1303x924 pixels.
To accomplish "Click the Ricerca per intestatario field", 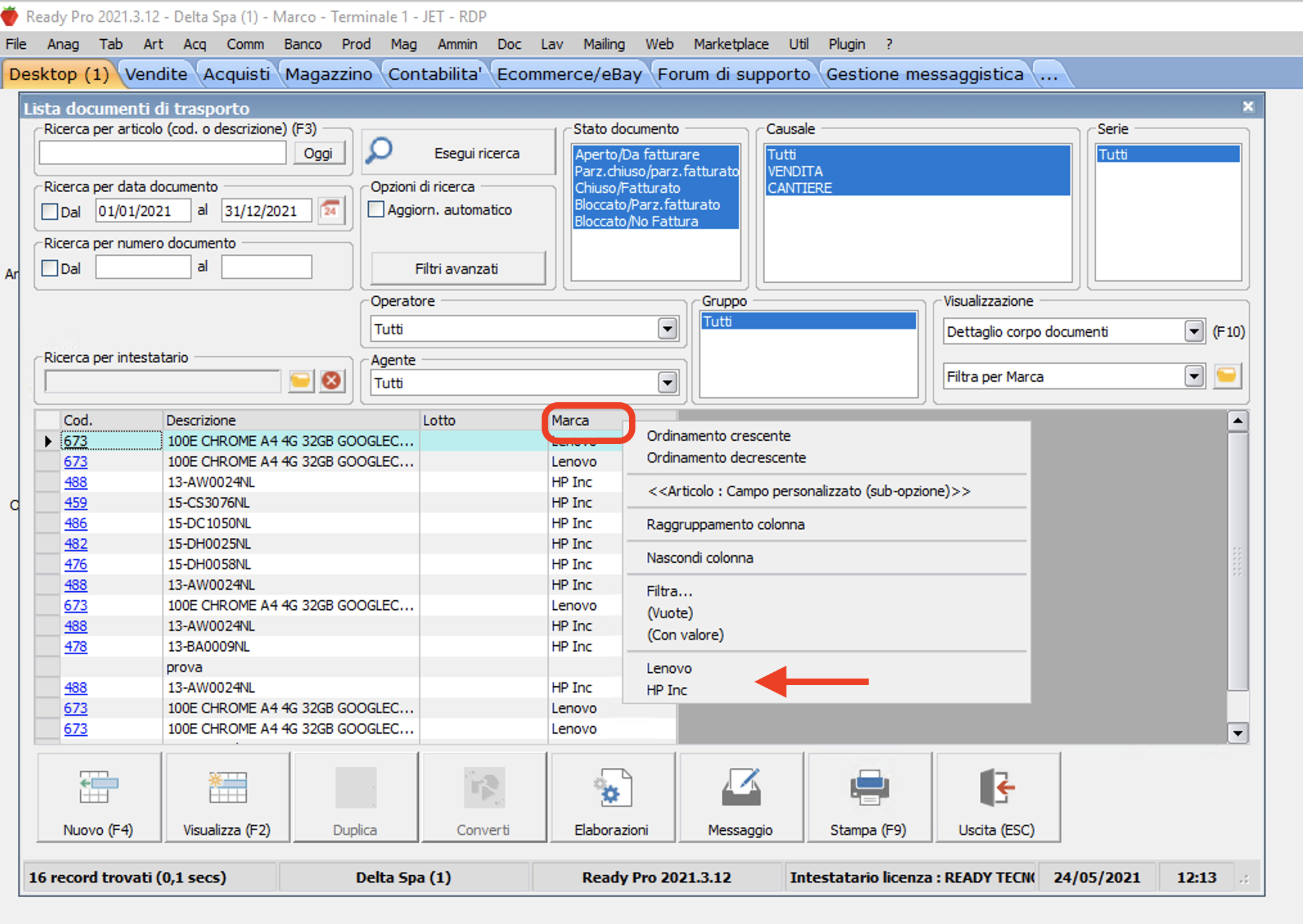I will pos(163,381).
